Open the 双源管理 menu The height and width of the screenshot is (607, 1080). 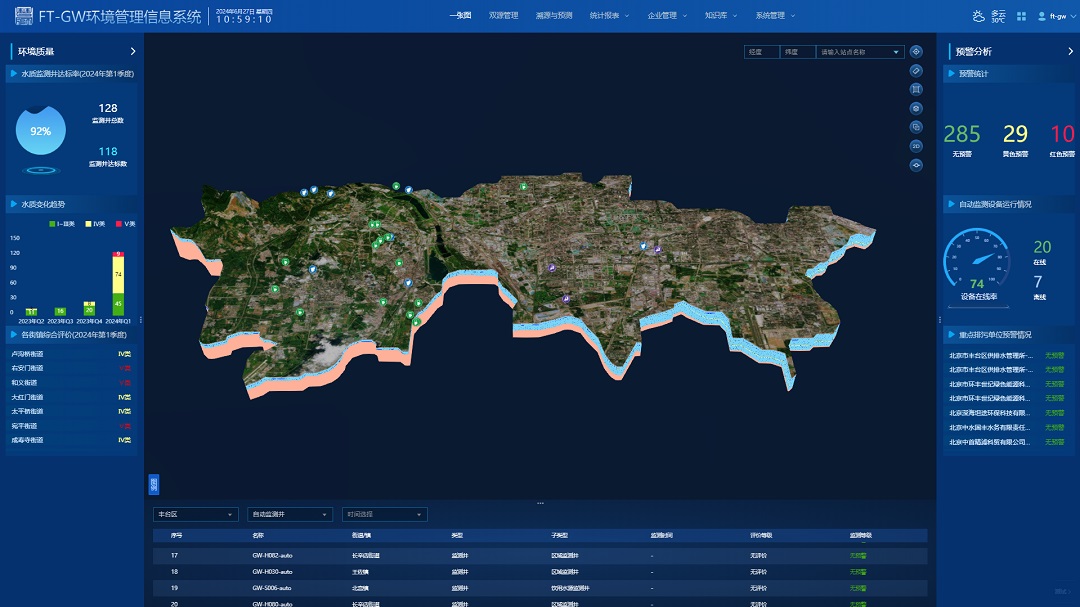click(503, 16)
